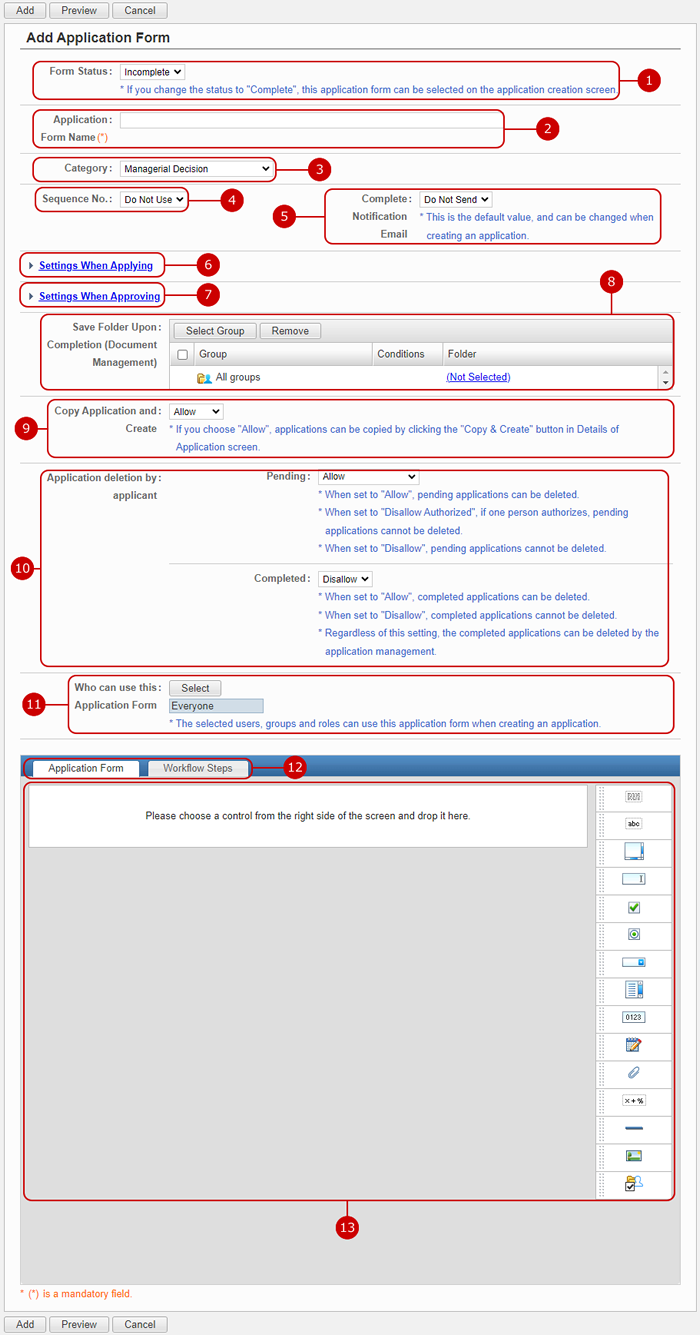Select the calendar date control icon

633,1045
